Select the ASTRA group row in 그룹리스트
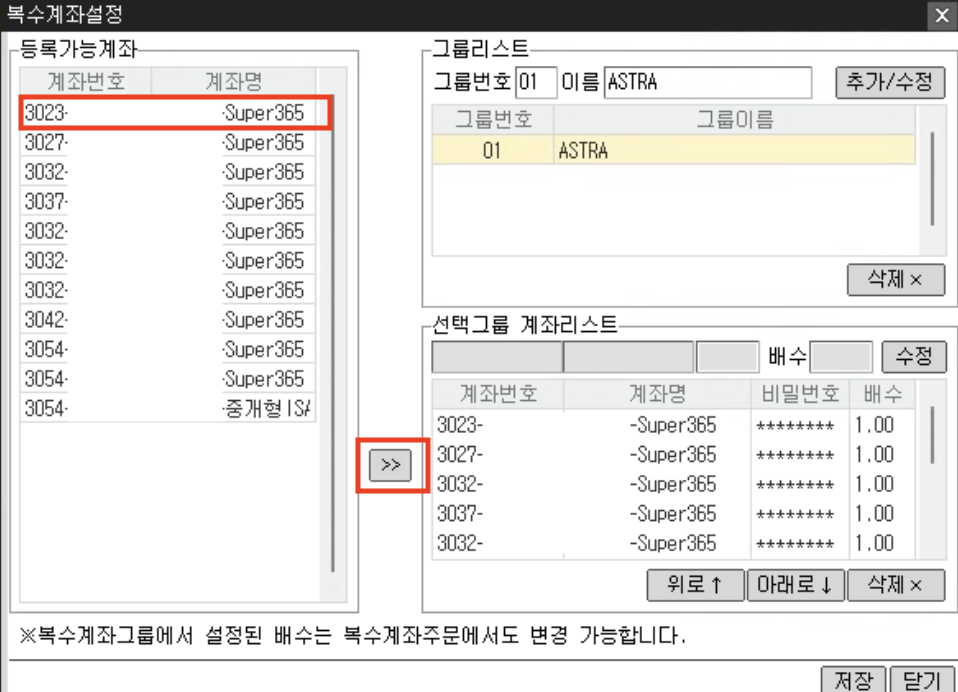 click(x=673, y=152)
